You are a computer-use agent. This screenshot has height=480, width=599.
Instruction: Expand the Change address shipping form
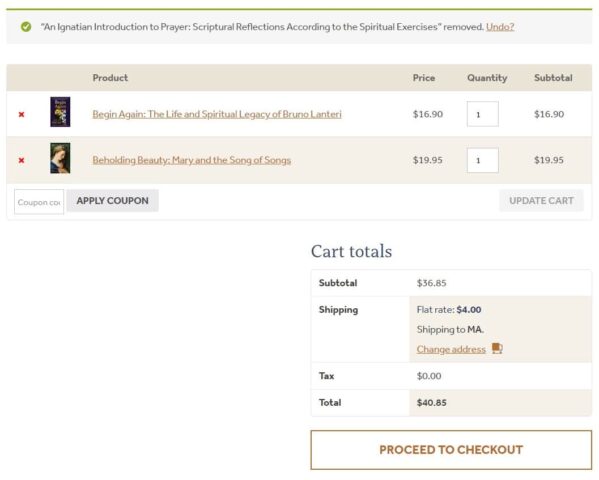pyautogui.click(x=451, y=349)
